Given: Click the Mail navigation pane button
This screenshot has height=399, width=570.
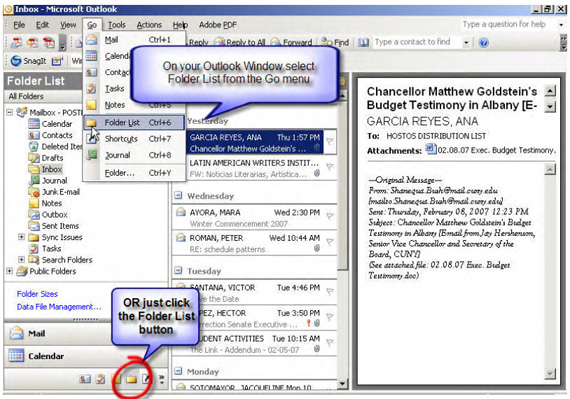Looking at the screenshot, I should coord(58,333).
